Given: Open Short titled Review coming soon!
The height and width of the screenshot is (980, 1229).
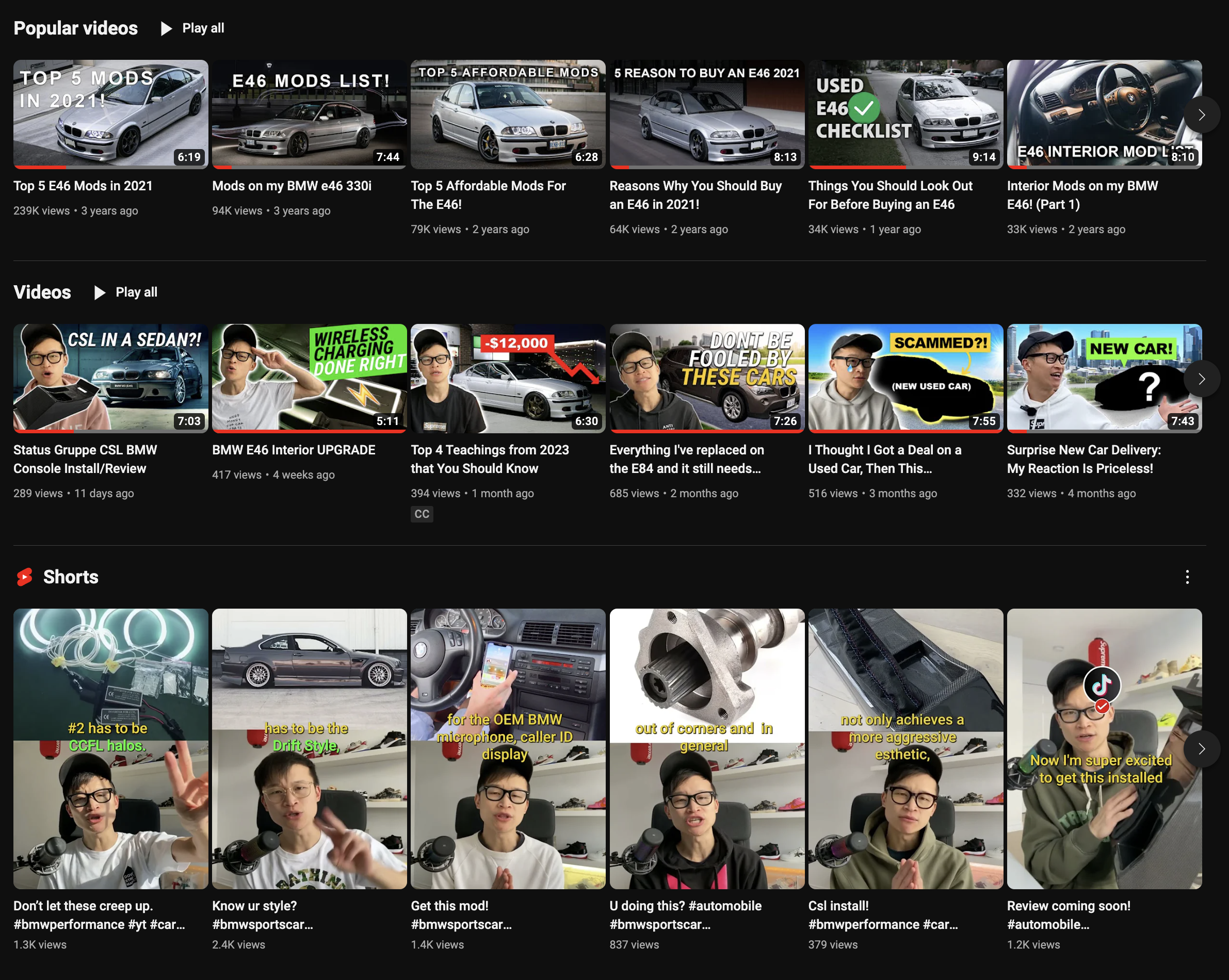Looking at the screenshot, I should (x=1068, y=915).
